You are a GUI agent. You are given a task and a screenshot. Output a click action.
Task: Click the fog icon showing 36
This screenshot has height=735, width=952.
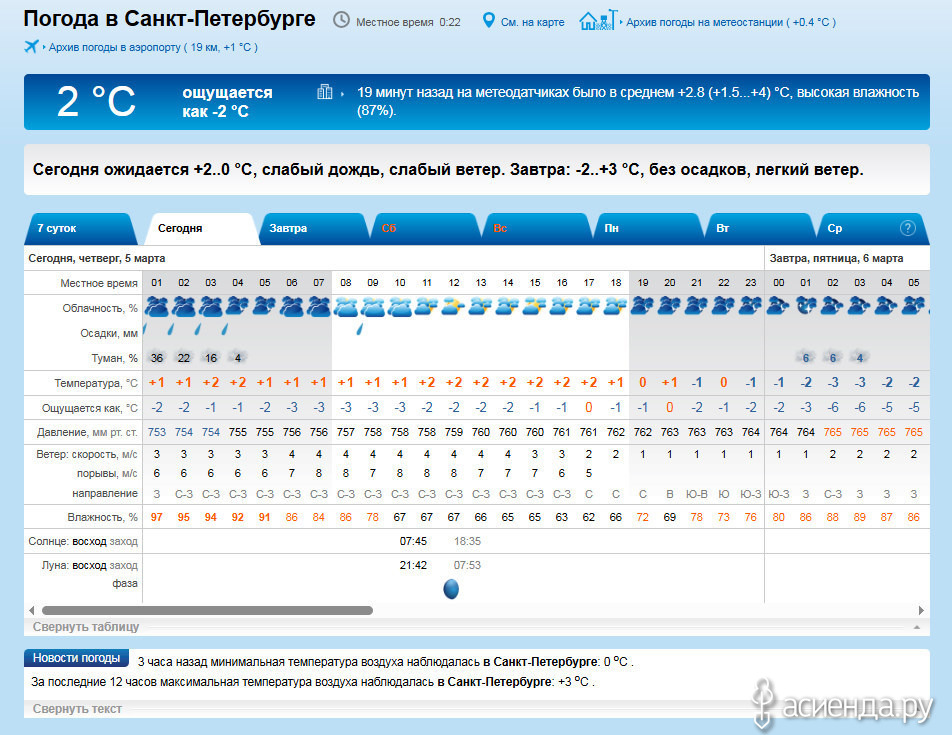coord(156,357)
